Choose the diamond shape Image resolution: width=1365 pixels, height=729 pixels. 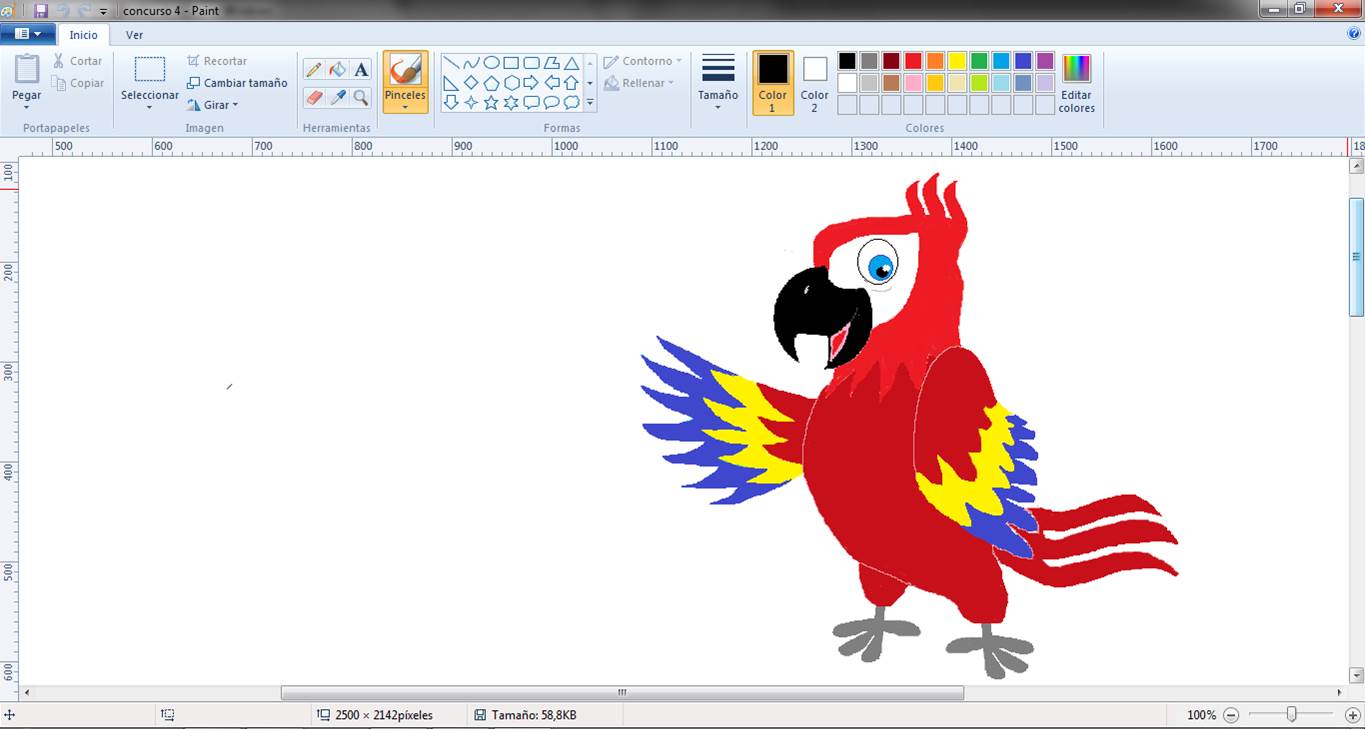click(x=471, y=82)
